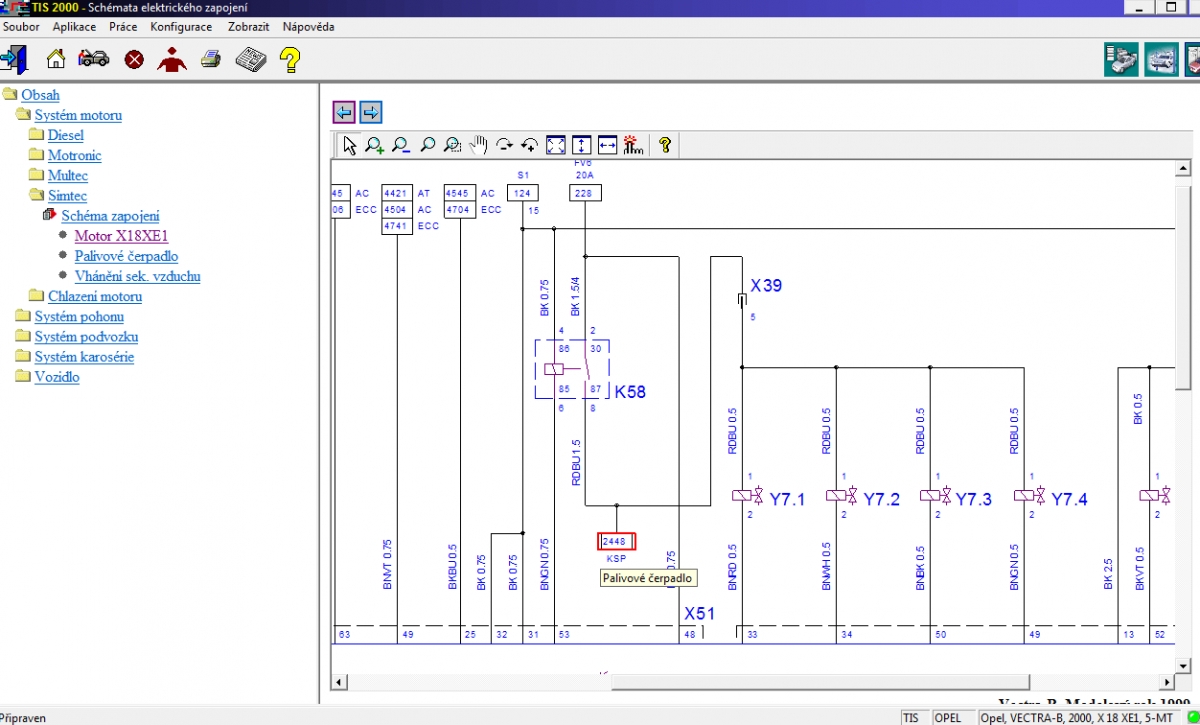
Task: Open the Vozidlo folder
Action: [57, 377]
